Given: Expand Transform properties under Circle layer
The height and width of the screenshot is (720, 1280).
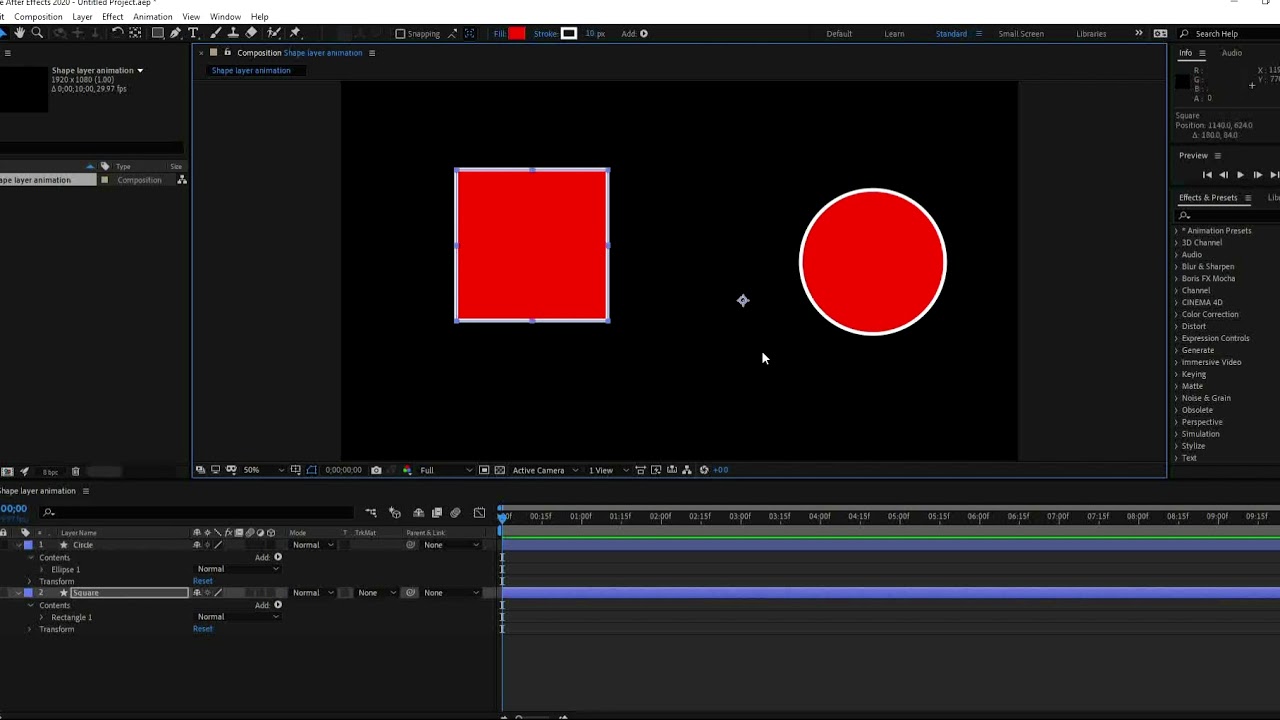Looking at the screenshot, I should point(30,582).
